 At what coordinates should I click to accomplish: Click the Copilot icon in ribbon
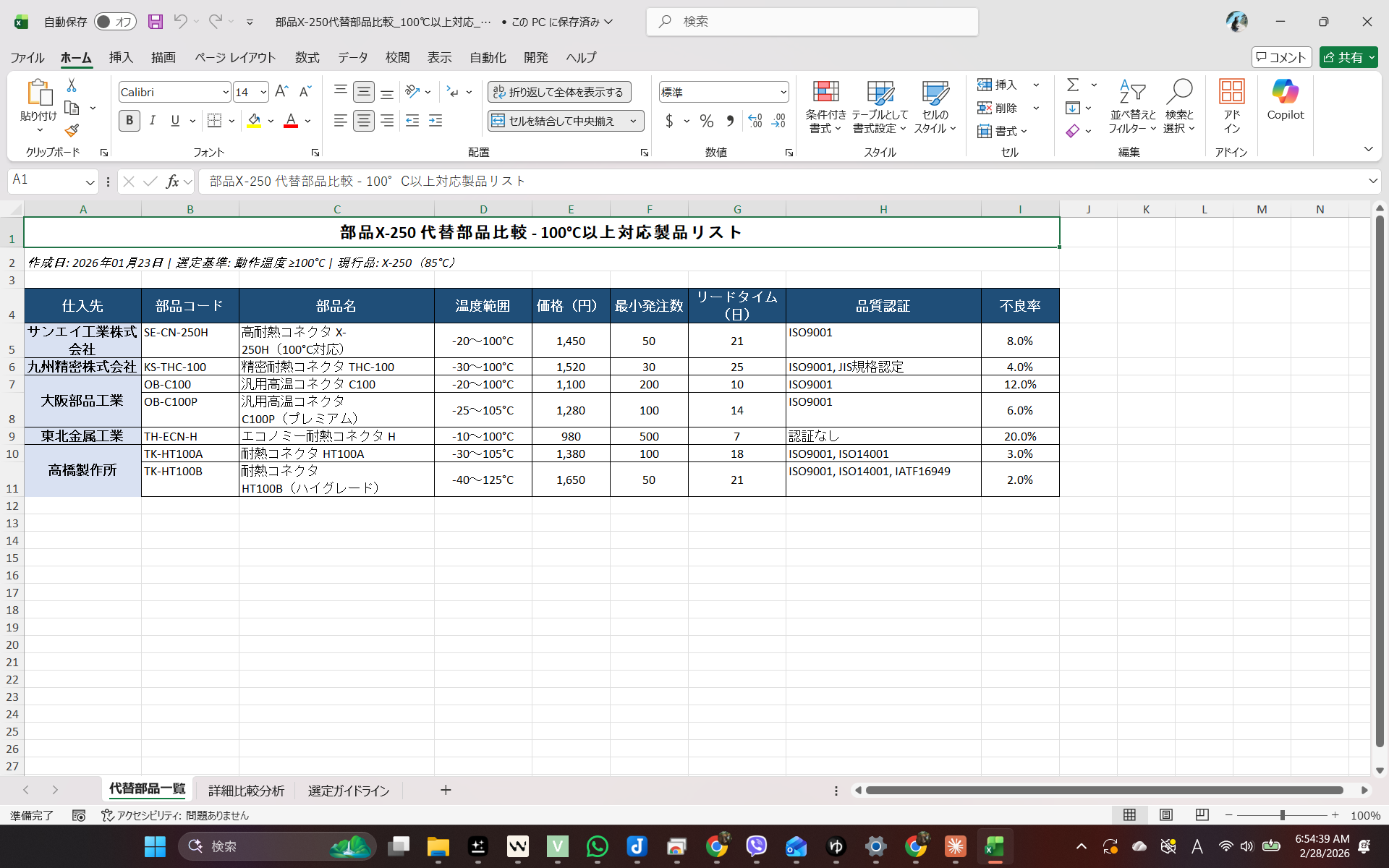click(1285, 100)
